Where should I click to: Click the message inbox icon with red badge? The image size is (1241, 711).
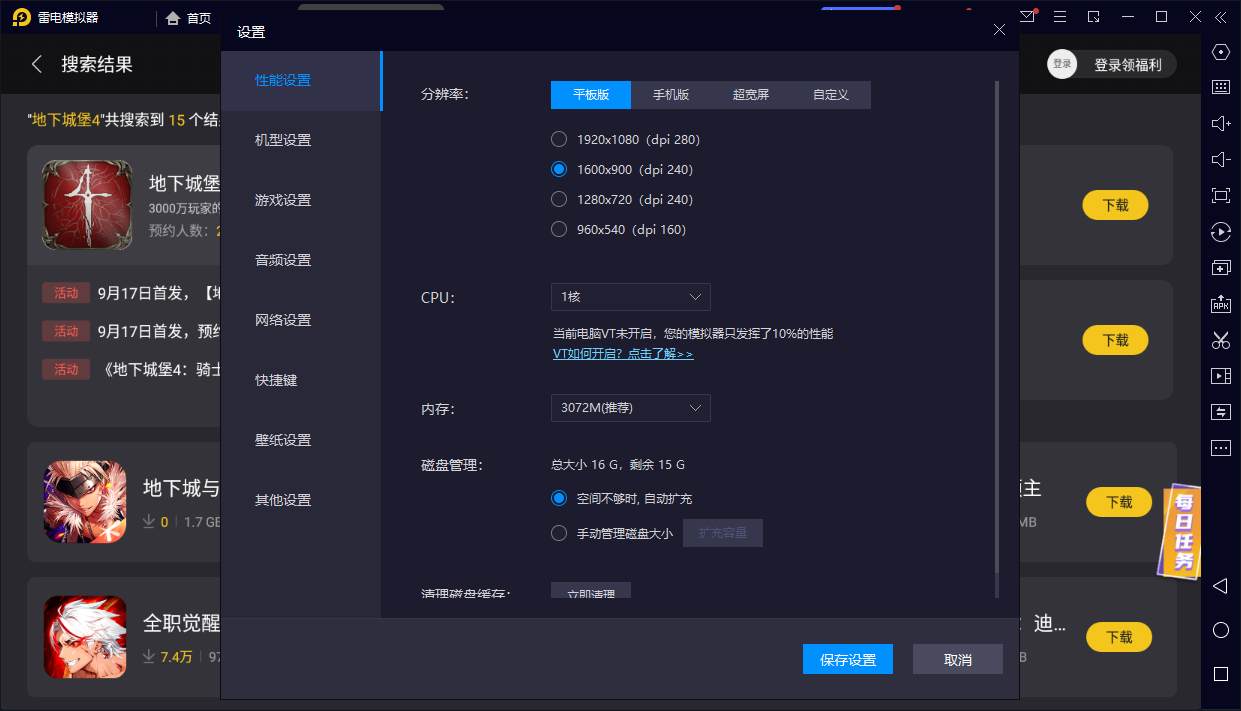[1027, 16]
